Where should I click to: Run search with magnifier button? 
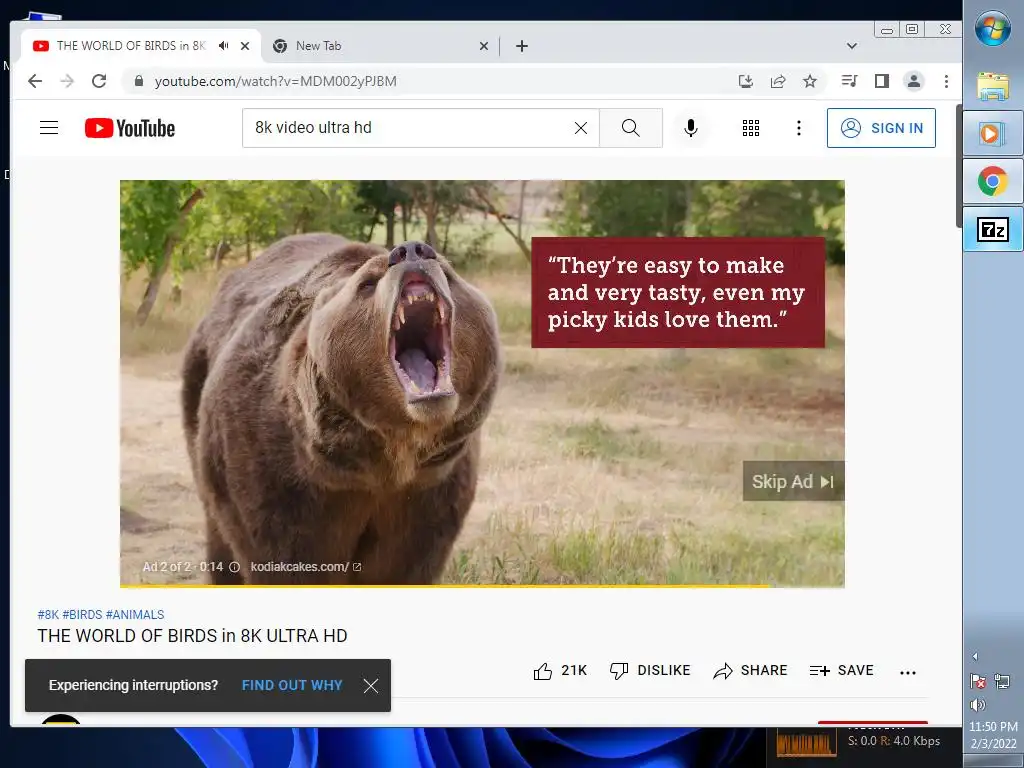(631, 128)
